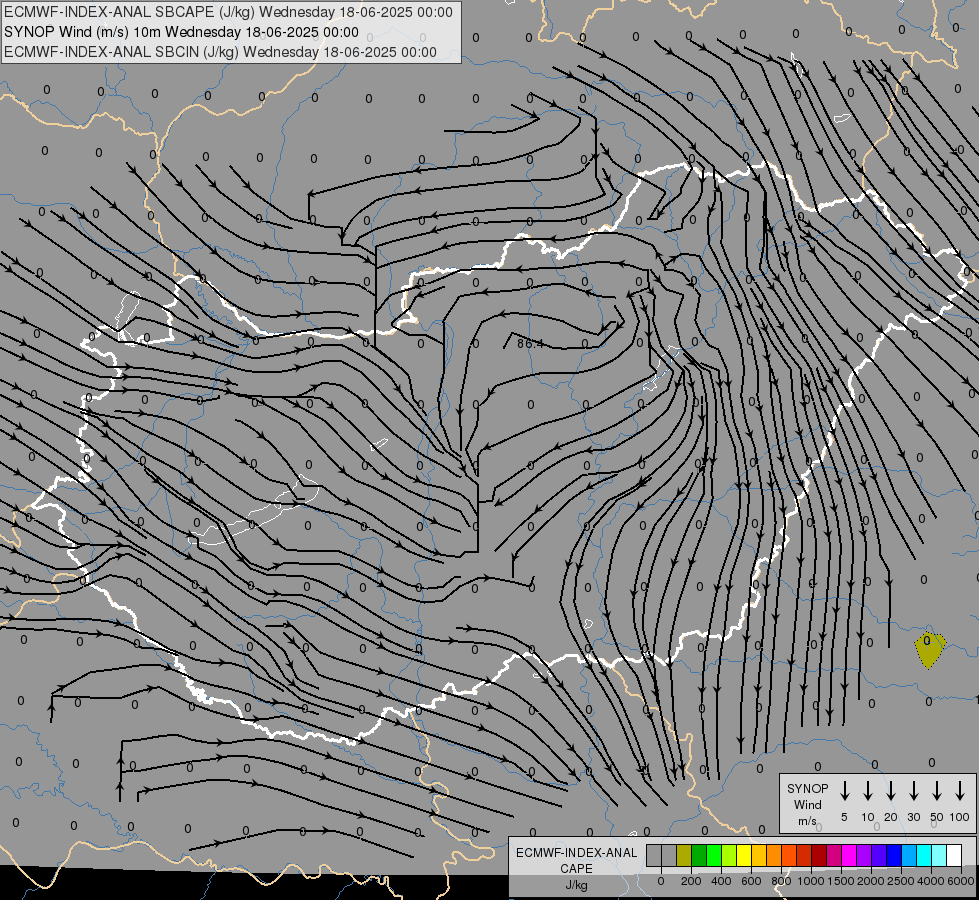Select the magenta CAPE legend swatch
This screenshot has width=979, height=900.
[849, 856]
